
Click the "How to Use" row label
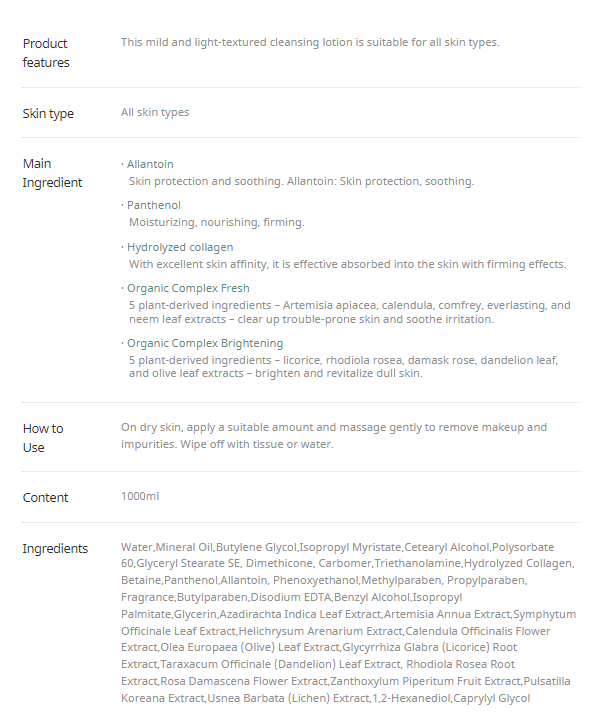click(x=43, y=438)
